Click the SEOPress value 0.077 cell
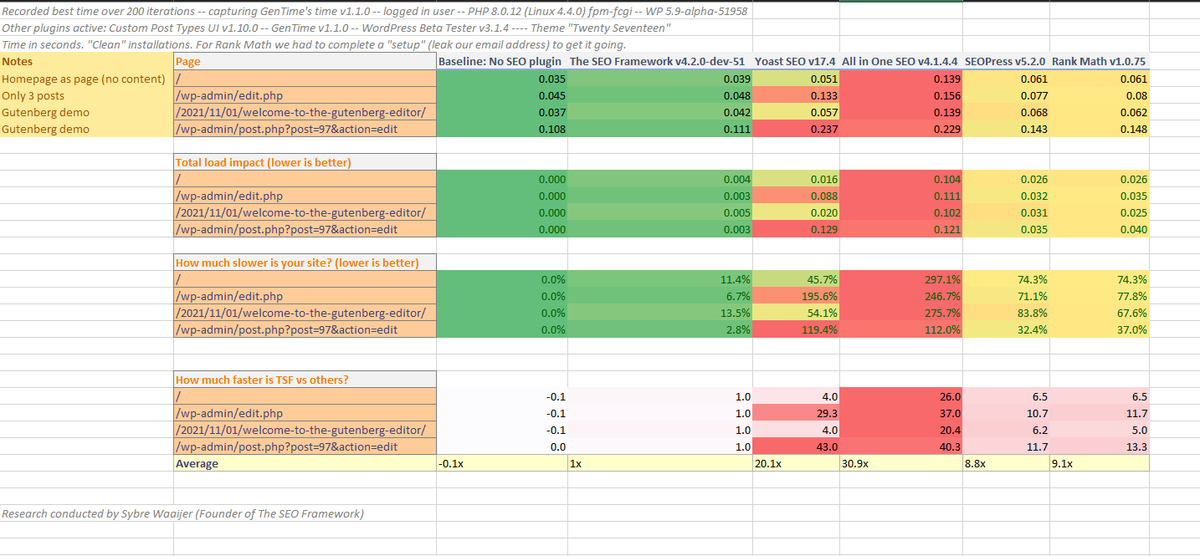This screenshot has width=1200, height=556. tap(1006, 95)
